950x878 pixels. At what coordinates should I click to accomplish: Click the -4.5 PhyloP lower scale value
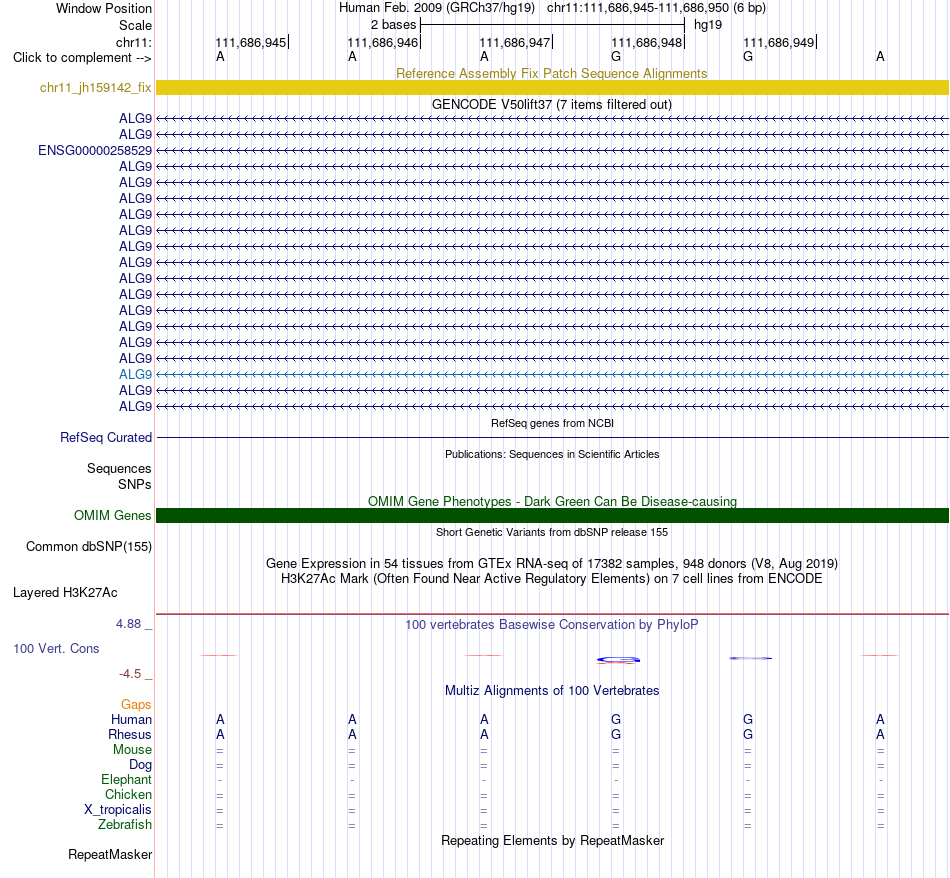point(130,674)
